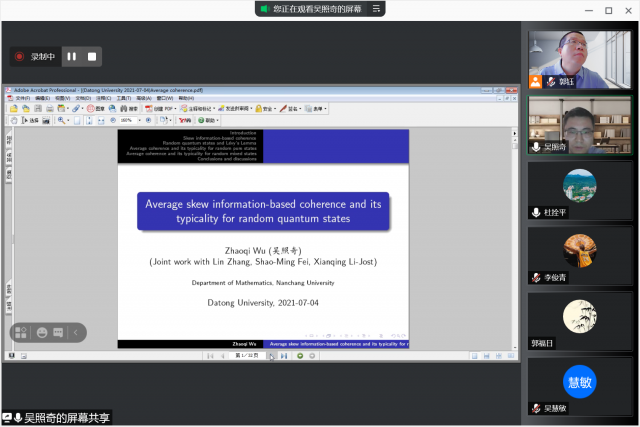
Task: Stop the meeting recording
Action: 92,57
